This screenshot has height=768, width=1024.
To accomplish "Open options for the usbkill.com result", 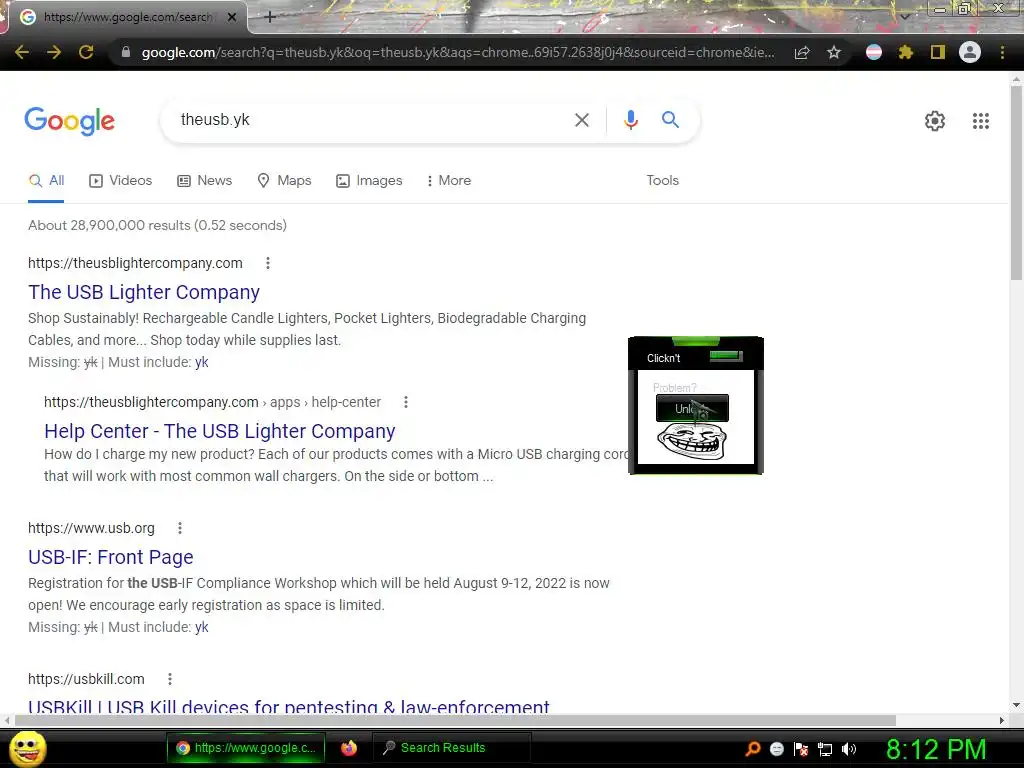I will pyautogui.click(x=170, y=679).
